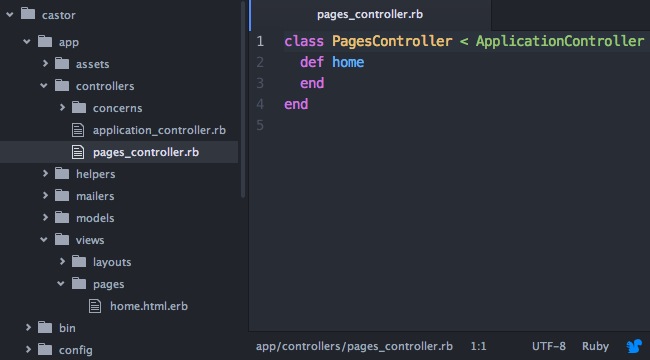This screenshot has height=360, width=650.
Task: Click the assets folder icon
Action: point(62,63)
